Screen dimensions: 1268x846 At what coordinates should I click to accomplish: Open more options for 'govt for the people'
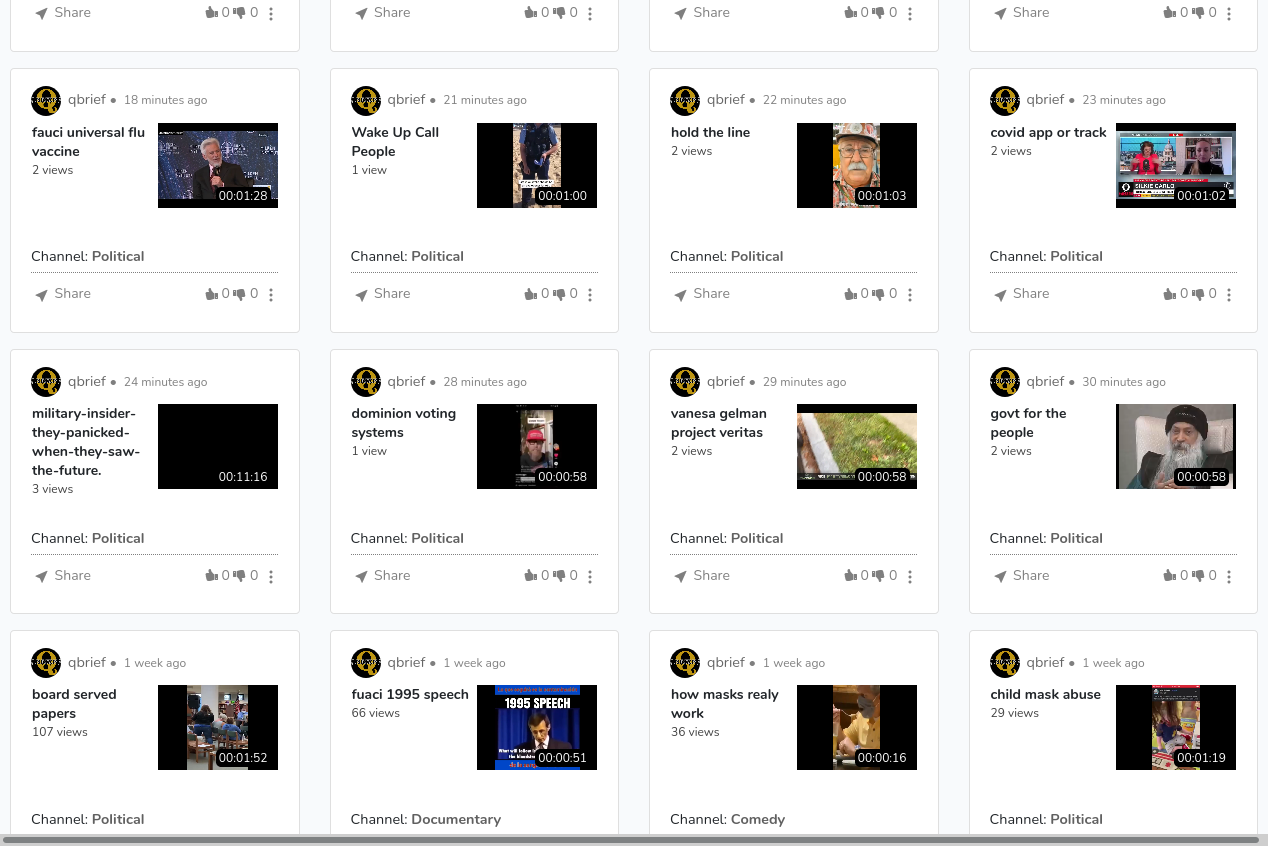pos(1229,577)
